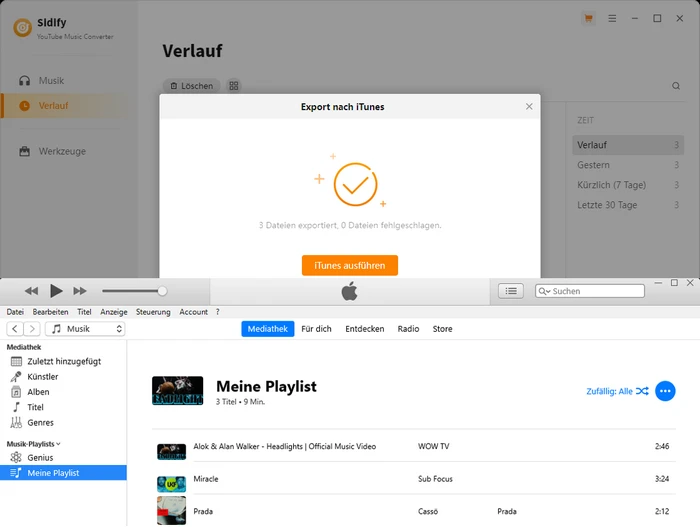The height and width of the screenshot is (527, 700).
Task: Open the Sidify hamburger menu
Action: click(612, 18)
